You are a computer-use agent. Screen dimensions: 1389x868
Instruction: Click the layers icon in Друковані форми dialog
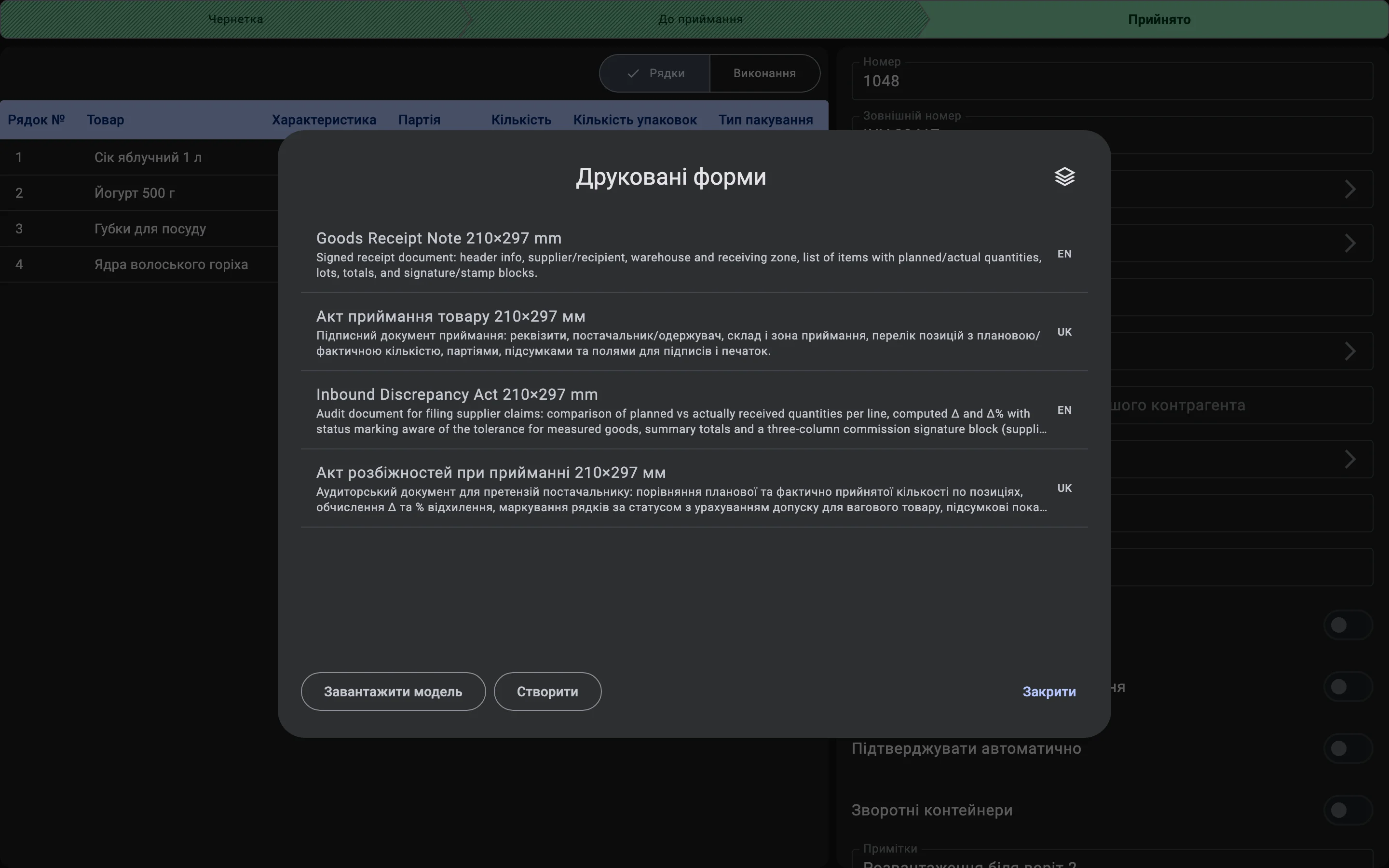[1064, 176]
